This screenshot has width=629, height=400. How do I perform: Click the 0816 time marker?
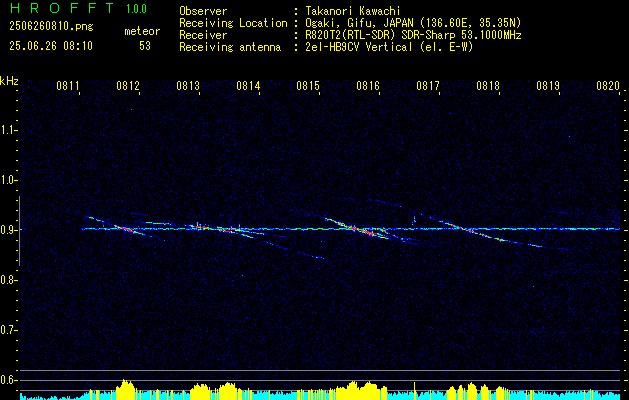click(368, 86)
